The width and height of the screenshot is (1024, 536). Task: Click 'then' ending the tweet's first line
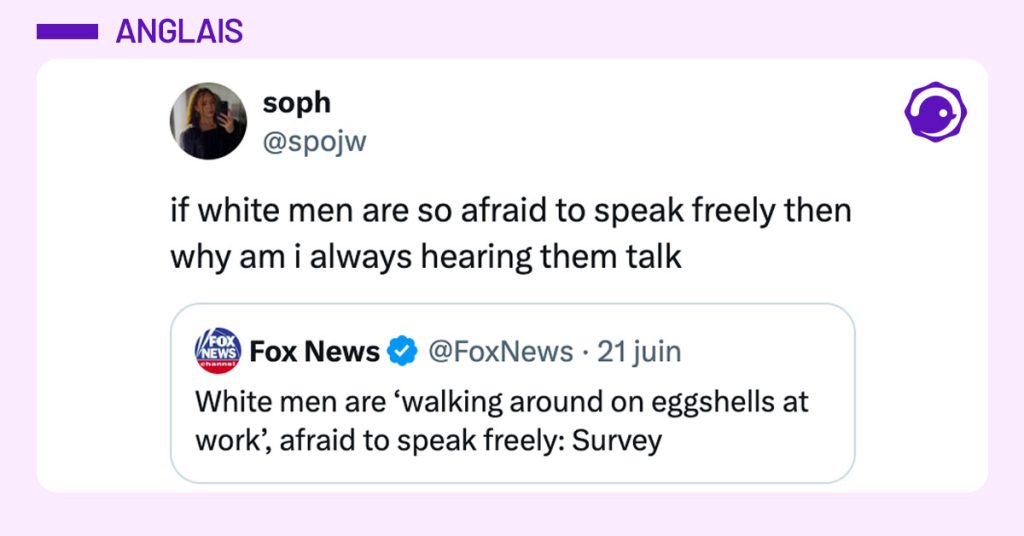point(819,212)
